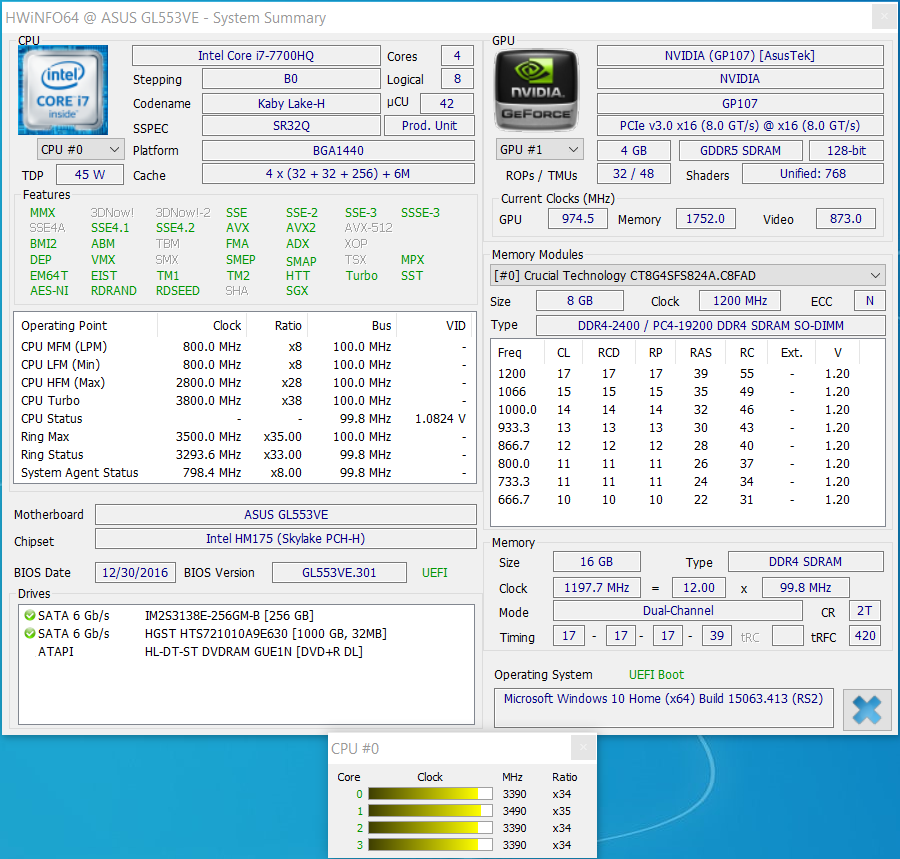Click the RDSEED feature flag
This screenshot has width=900, height=859.
pos(178,291)
